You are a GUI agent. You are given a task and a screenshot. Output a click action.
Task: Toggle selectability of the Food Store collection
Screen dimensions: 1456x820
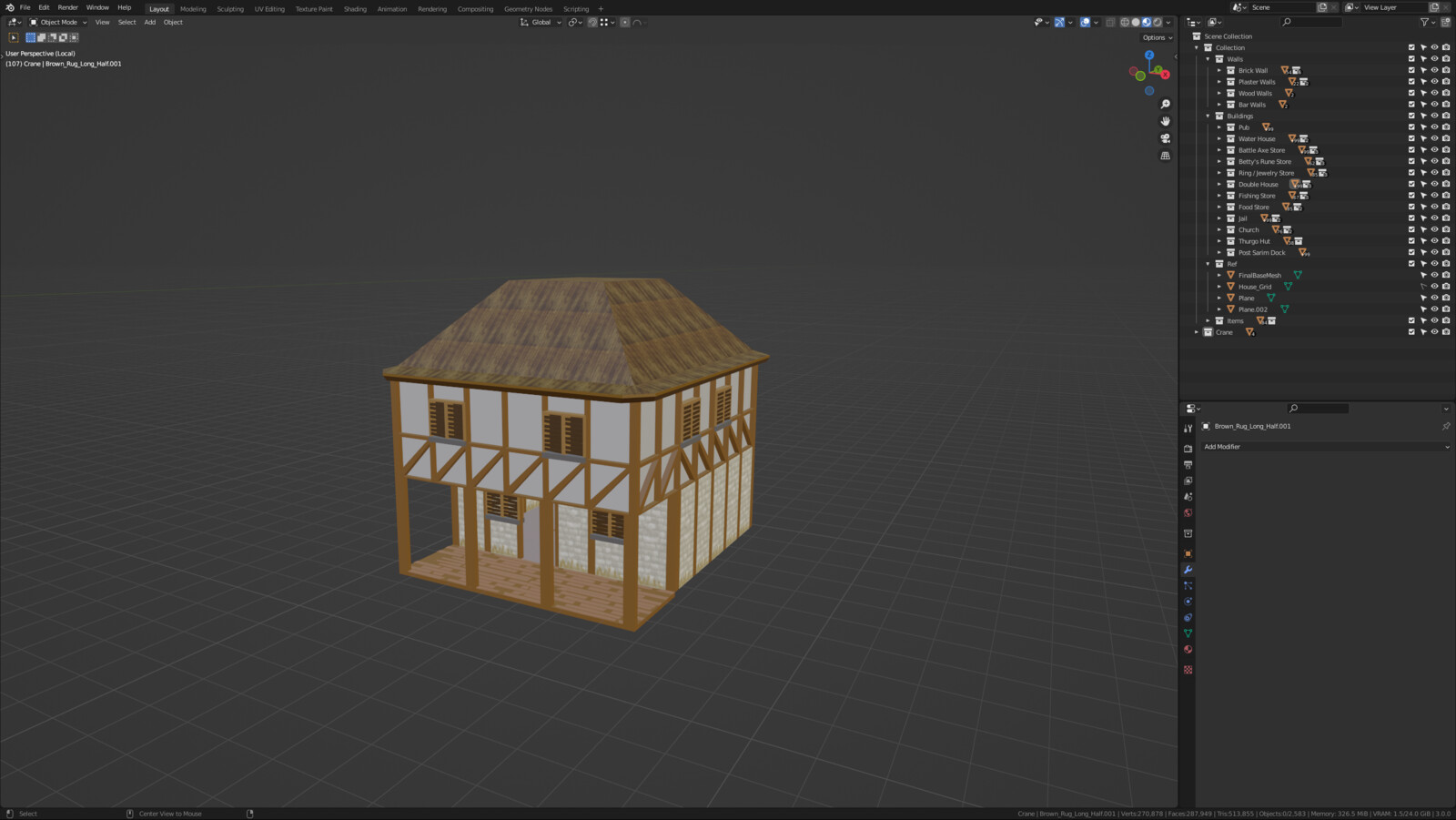click(x=1423, y=207)
